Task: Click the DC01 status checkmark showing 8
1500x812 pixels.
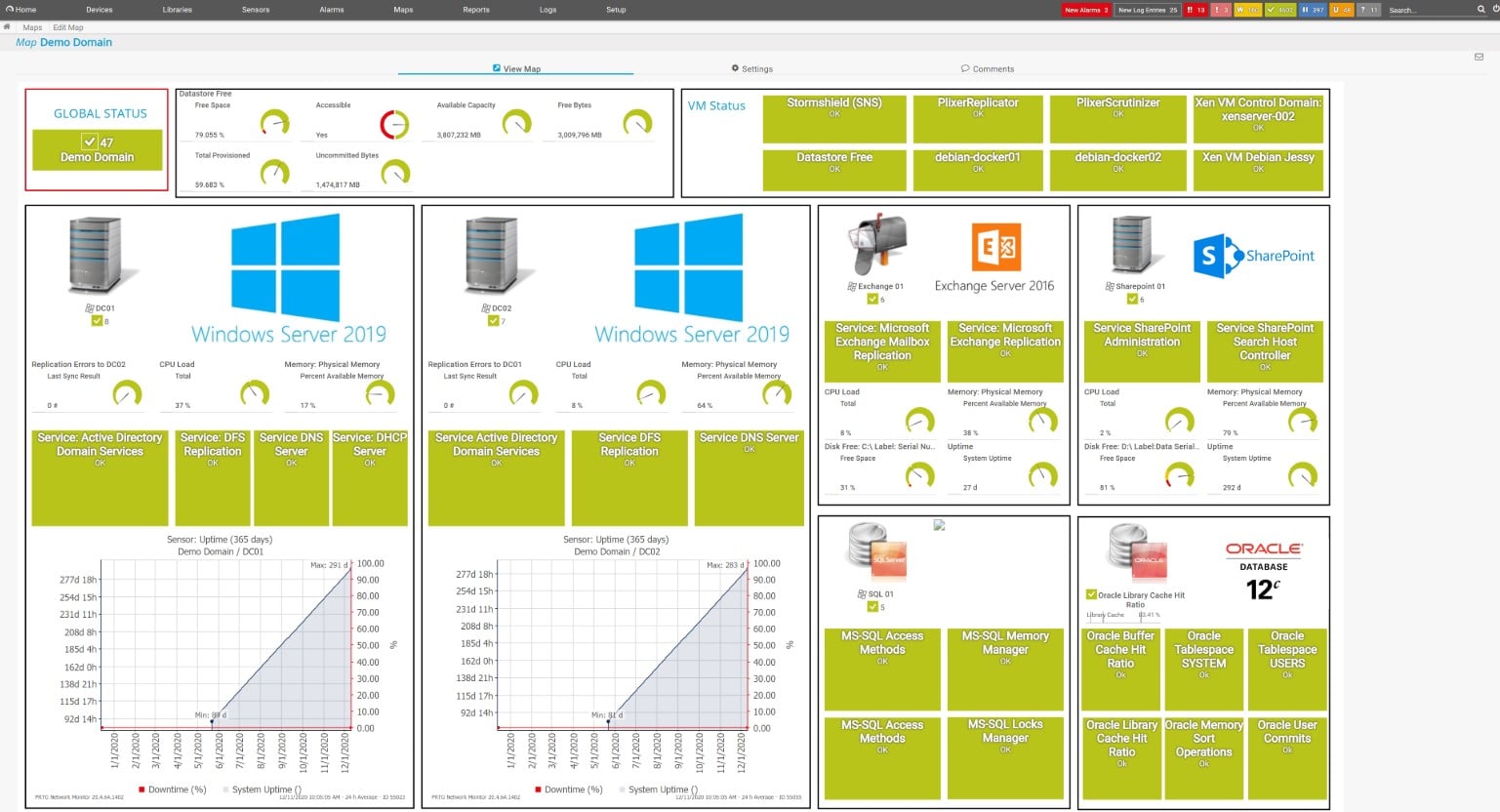Action: [97, 321]
